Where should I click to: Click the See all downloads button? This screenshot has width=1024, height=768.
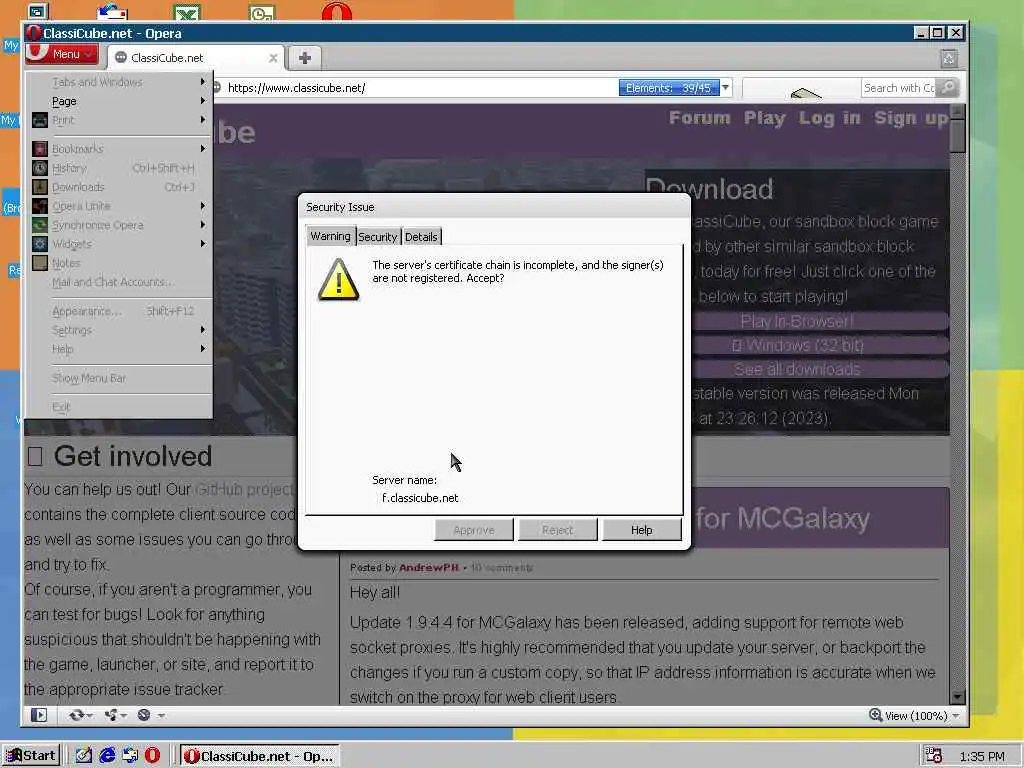coord(797,369)
